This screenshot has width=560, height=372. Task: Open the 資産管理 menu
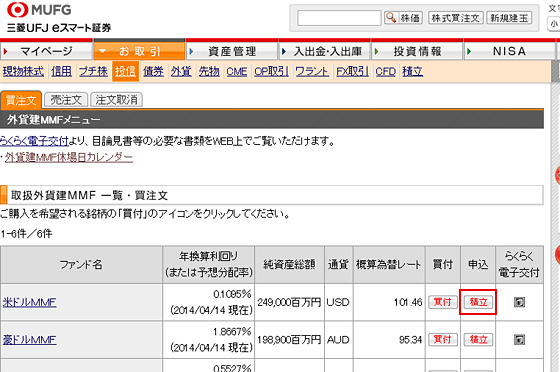(x=232, y=51)
